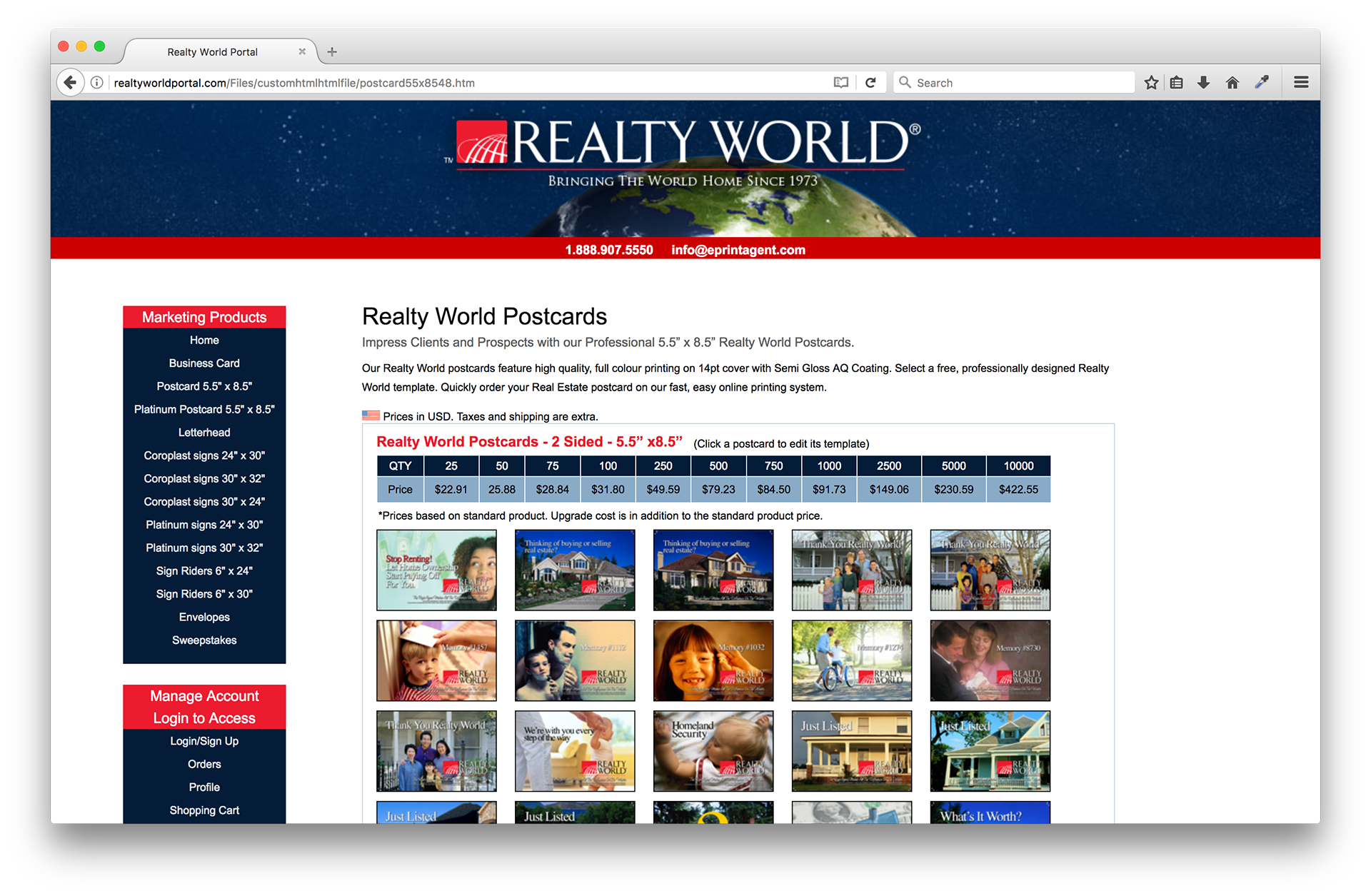
Task: Select the Memory #1274 bicycle postcard
Action: tap(852, 660)
